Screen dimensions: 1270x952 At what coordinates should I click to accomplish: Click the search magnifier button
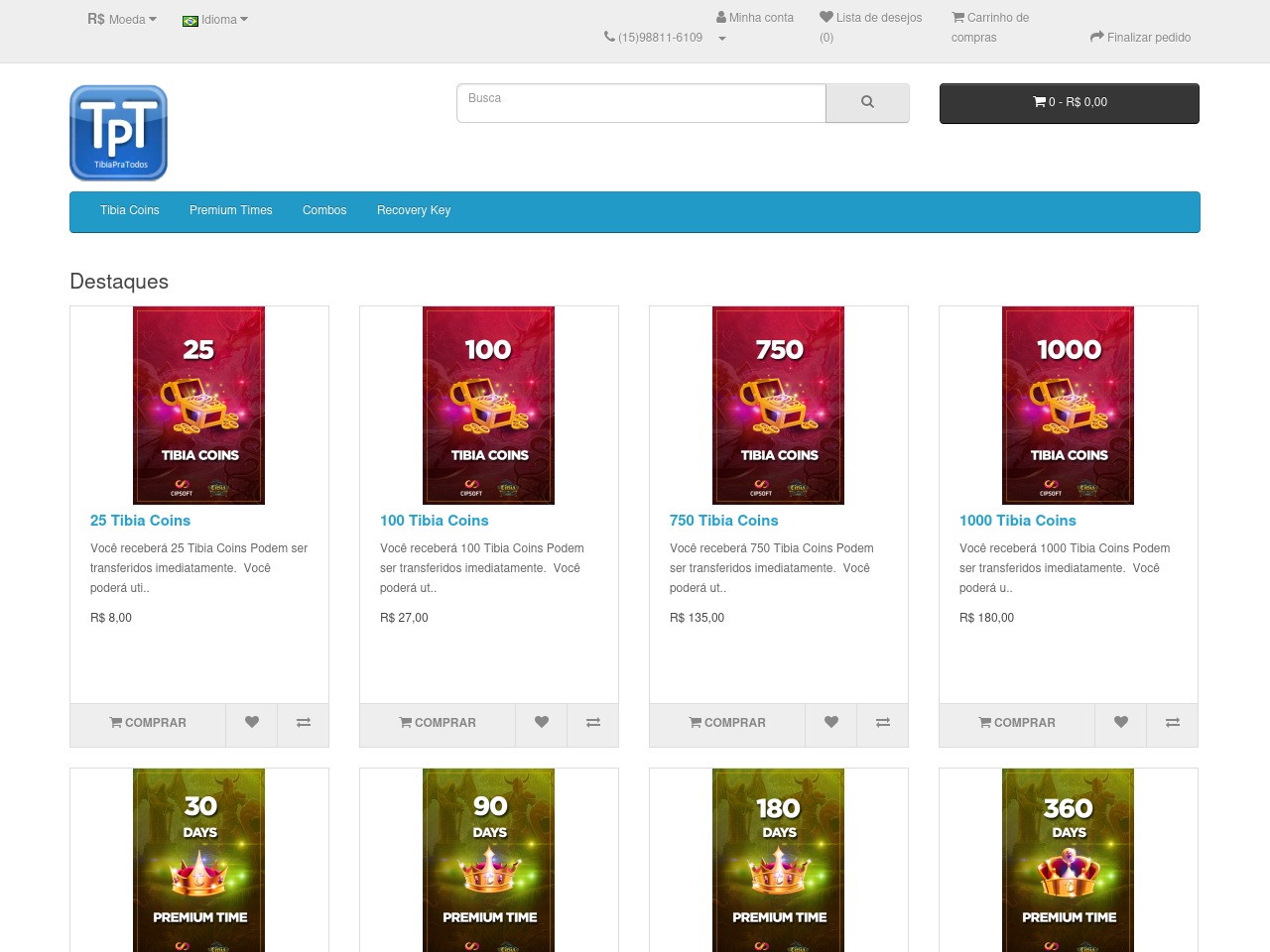coord(867,102)
